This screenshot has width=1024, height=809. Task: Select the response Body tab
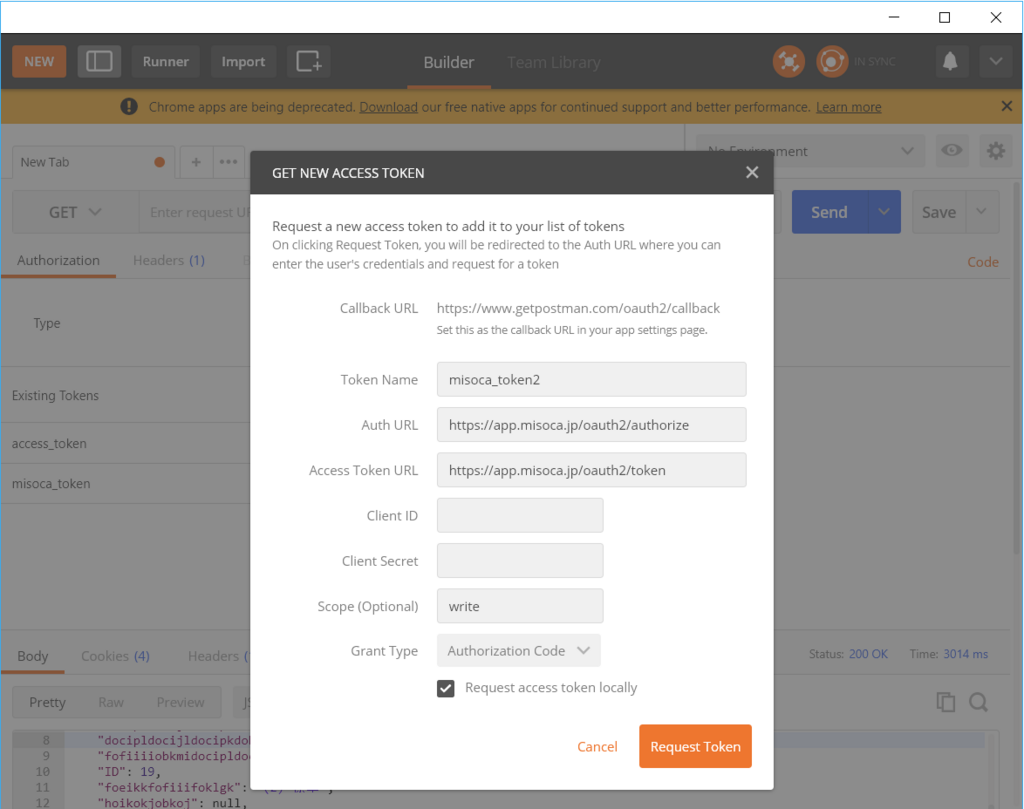[x=33, y=656]
